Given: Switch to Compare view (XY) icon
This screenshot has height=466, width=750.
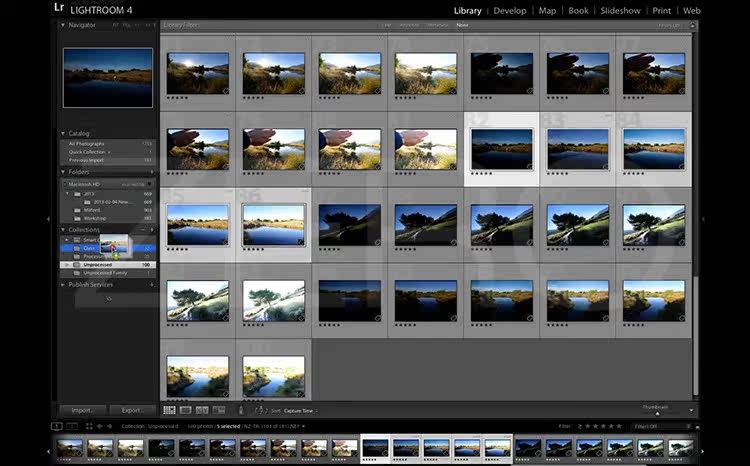Looking at the screenshot, I should (202, 410).
